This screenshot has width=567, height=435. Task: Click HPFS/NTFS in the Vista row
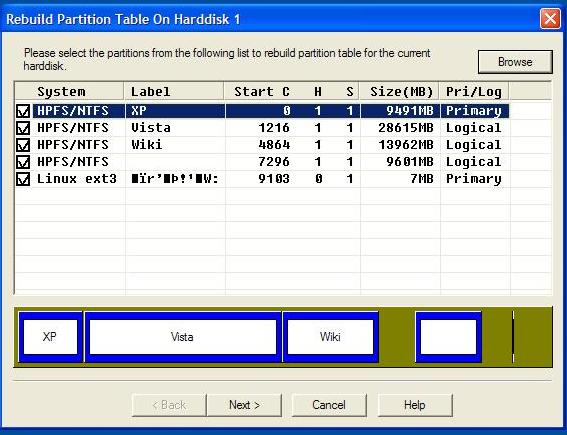tap(73, 128)
